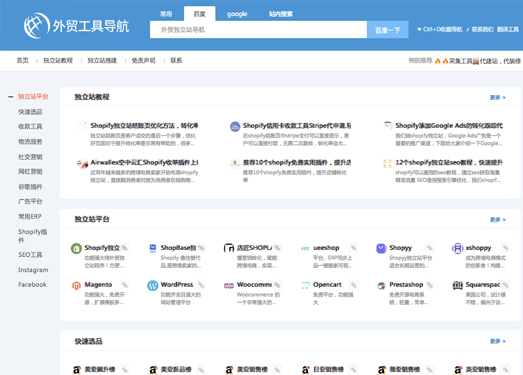Open the Airwallex article icon
The height and width of the screenshot is (375, 523).
pyautogui.click(x=82, y=163)
